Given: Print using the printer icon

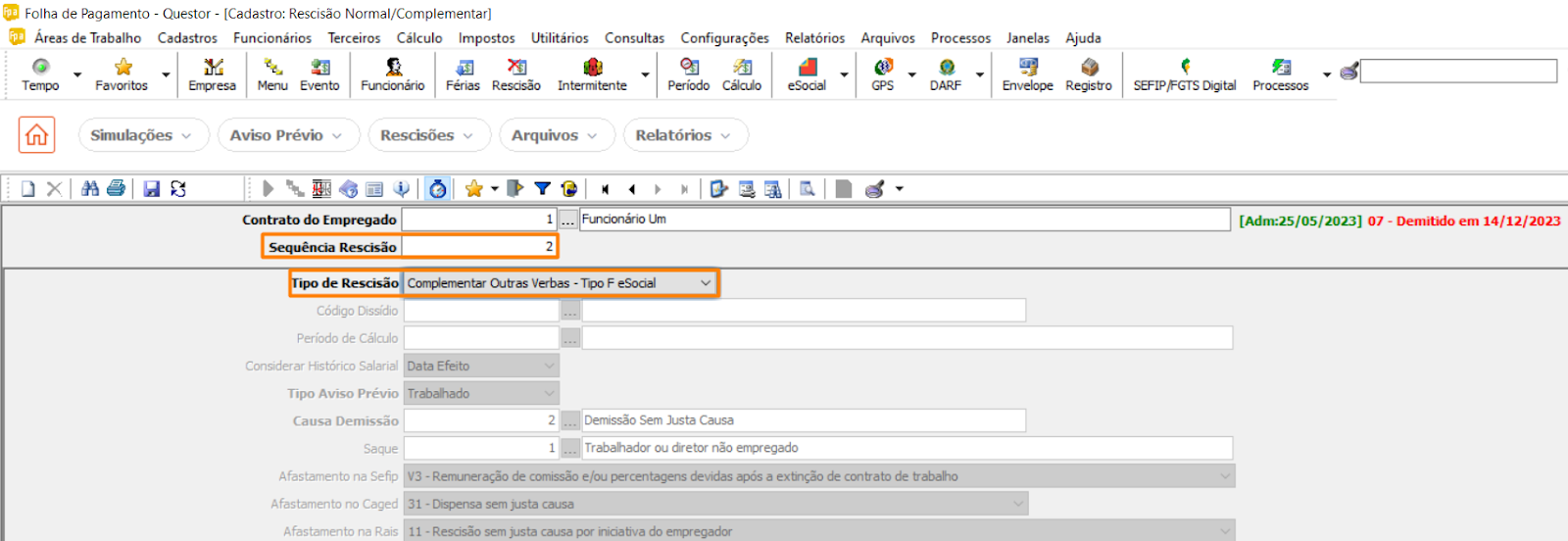Looking at the screenshot, I should click(x=117, y=189).
